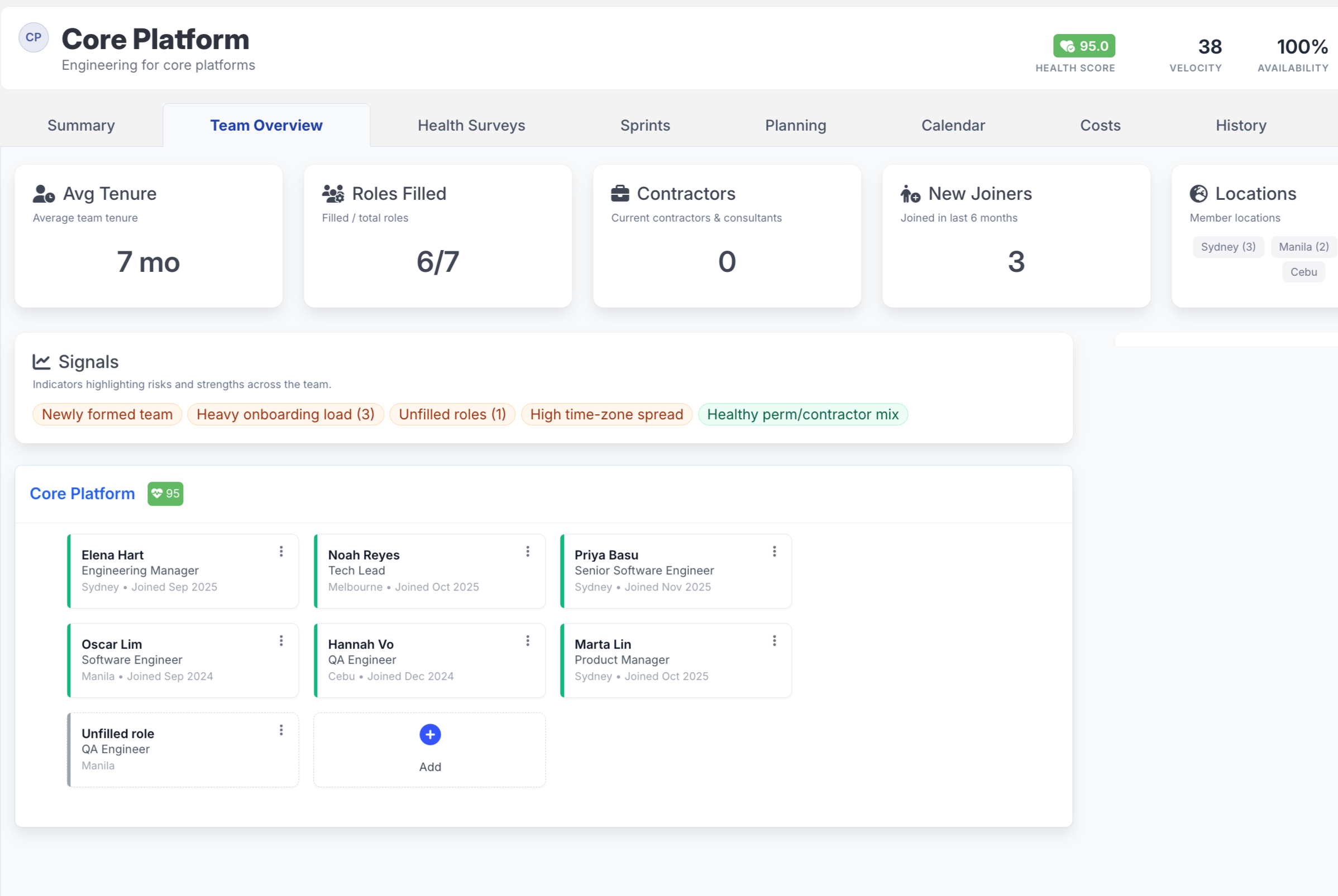This screenshot has width=1338, height=896.
Task: Open the Costs tab
Action: click(x=1100, y=125)
